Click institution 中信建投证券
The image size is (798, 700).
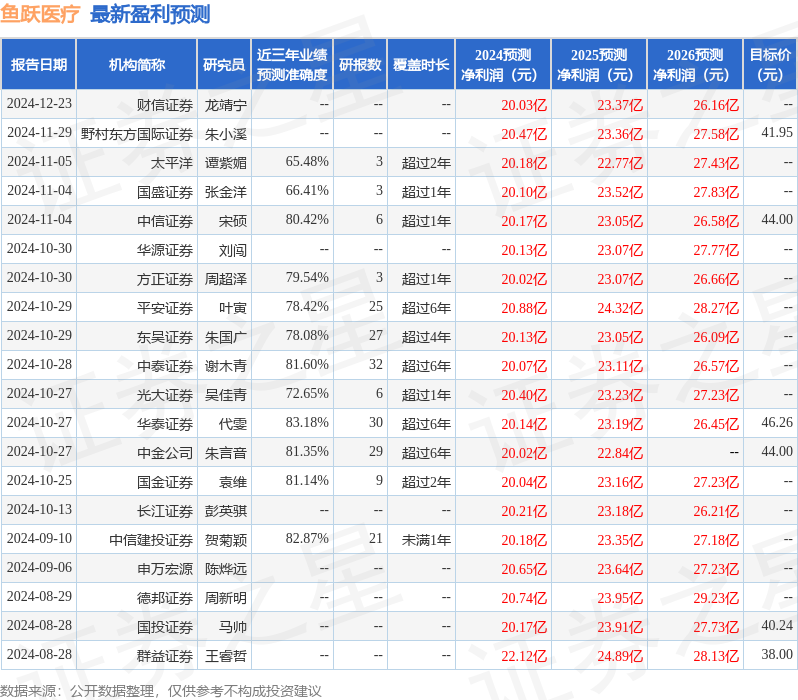[151, 541]
